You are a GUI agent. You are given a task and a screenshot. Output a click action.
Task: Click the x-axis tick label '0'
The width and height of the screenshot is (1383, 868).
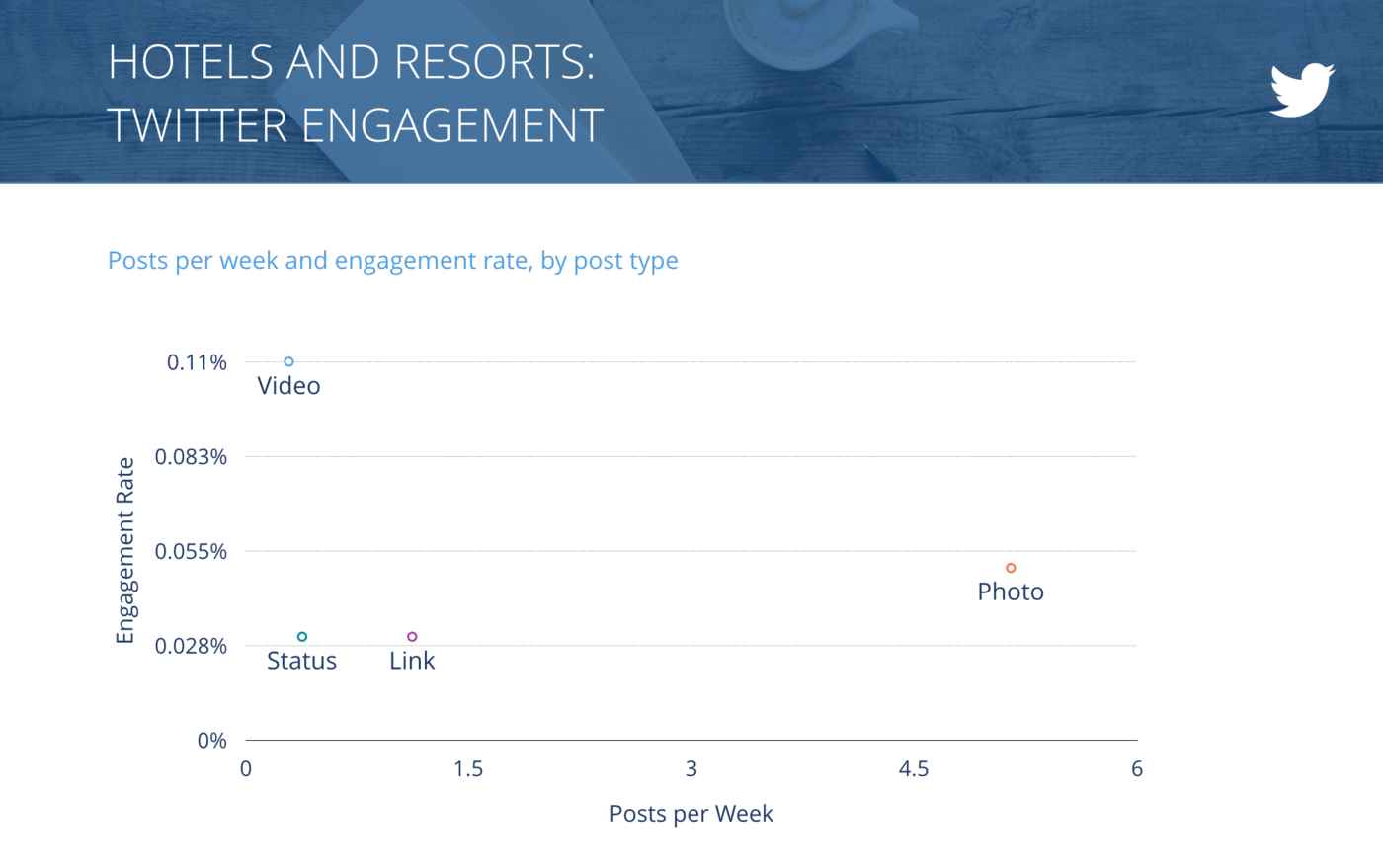pyautogui.click(x=246, y=769)
